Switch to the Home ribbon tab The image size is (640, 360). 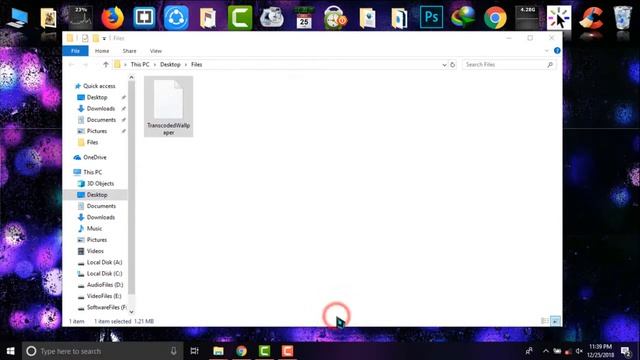[x=102, y=51]
